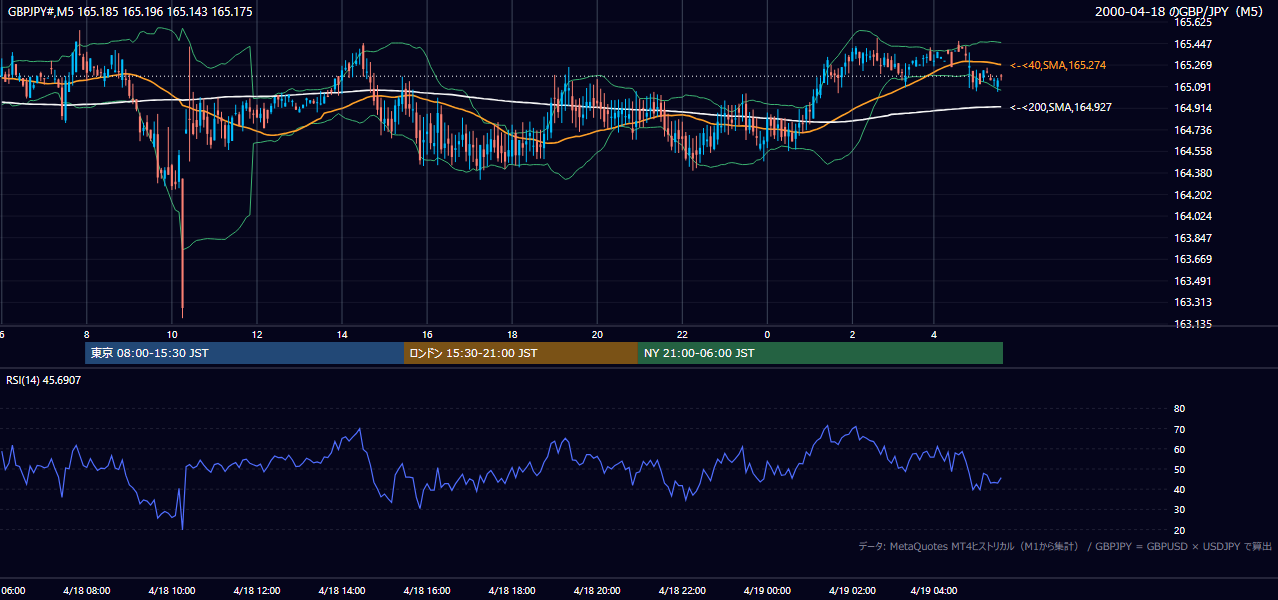This screenshot has height=600, width=1278.
Task: Click the bottom date label 4/18 18:00
Action: [512, 592]
